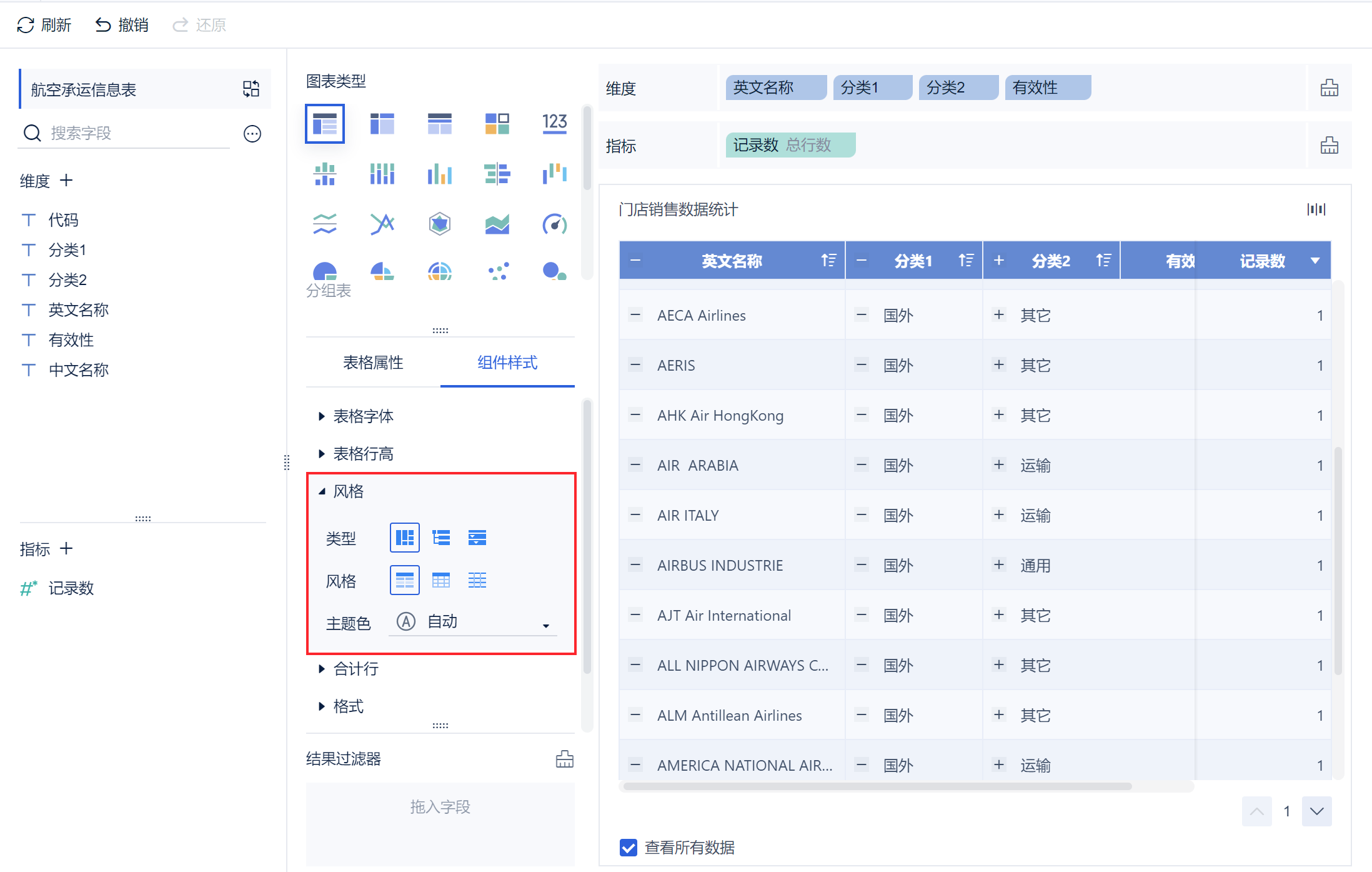Clear the 维度 row with the eraser icon
This screenshot has width=1372, height=872.
1329,88
